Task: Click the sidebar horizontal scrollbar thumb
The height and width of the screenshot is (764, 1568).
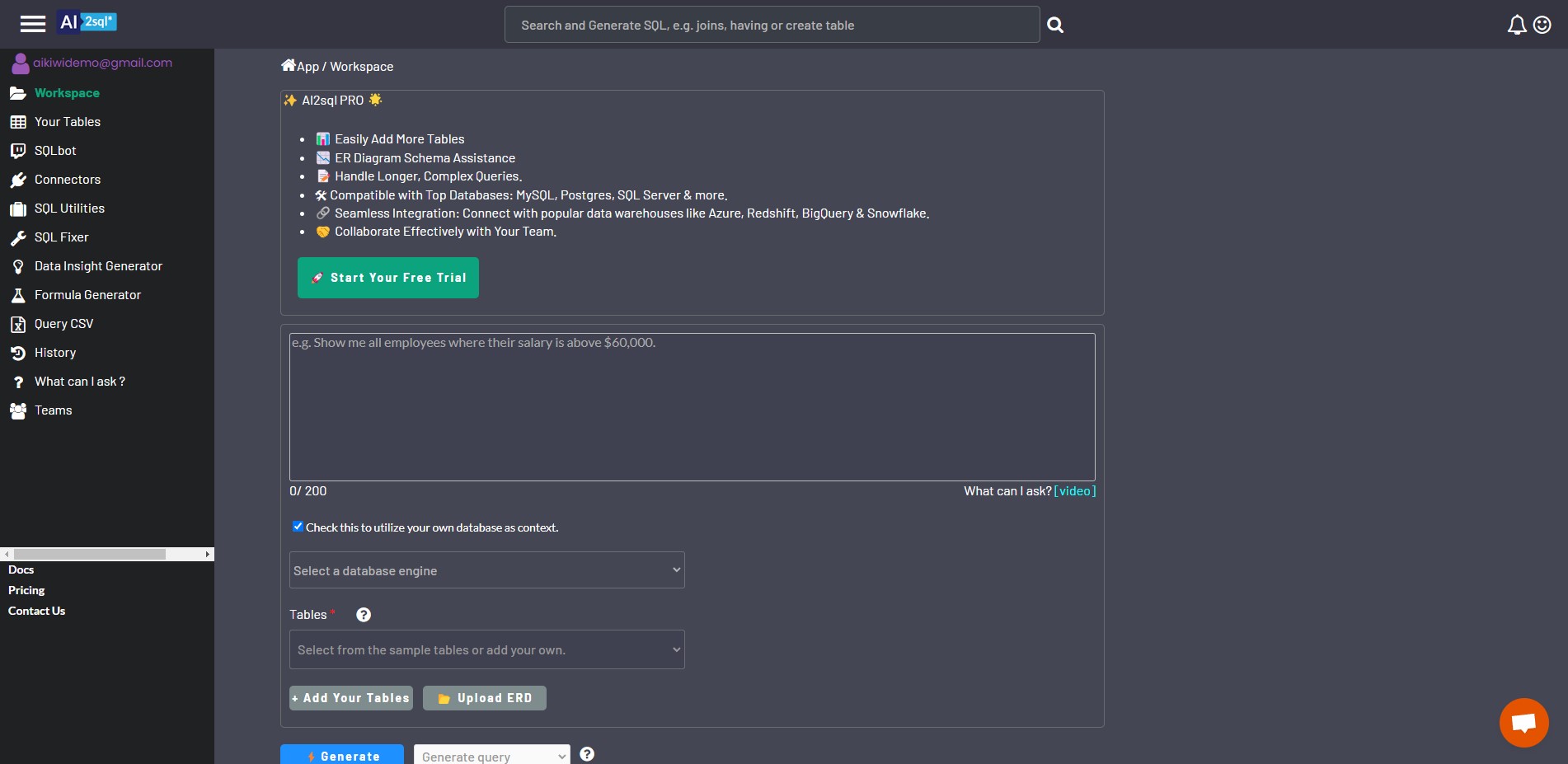Action: (90, 555)
